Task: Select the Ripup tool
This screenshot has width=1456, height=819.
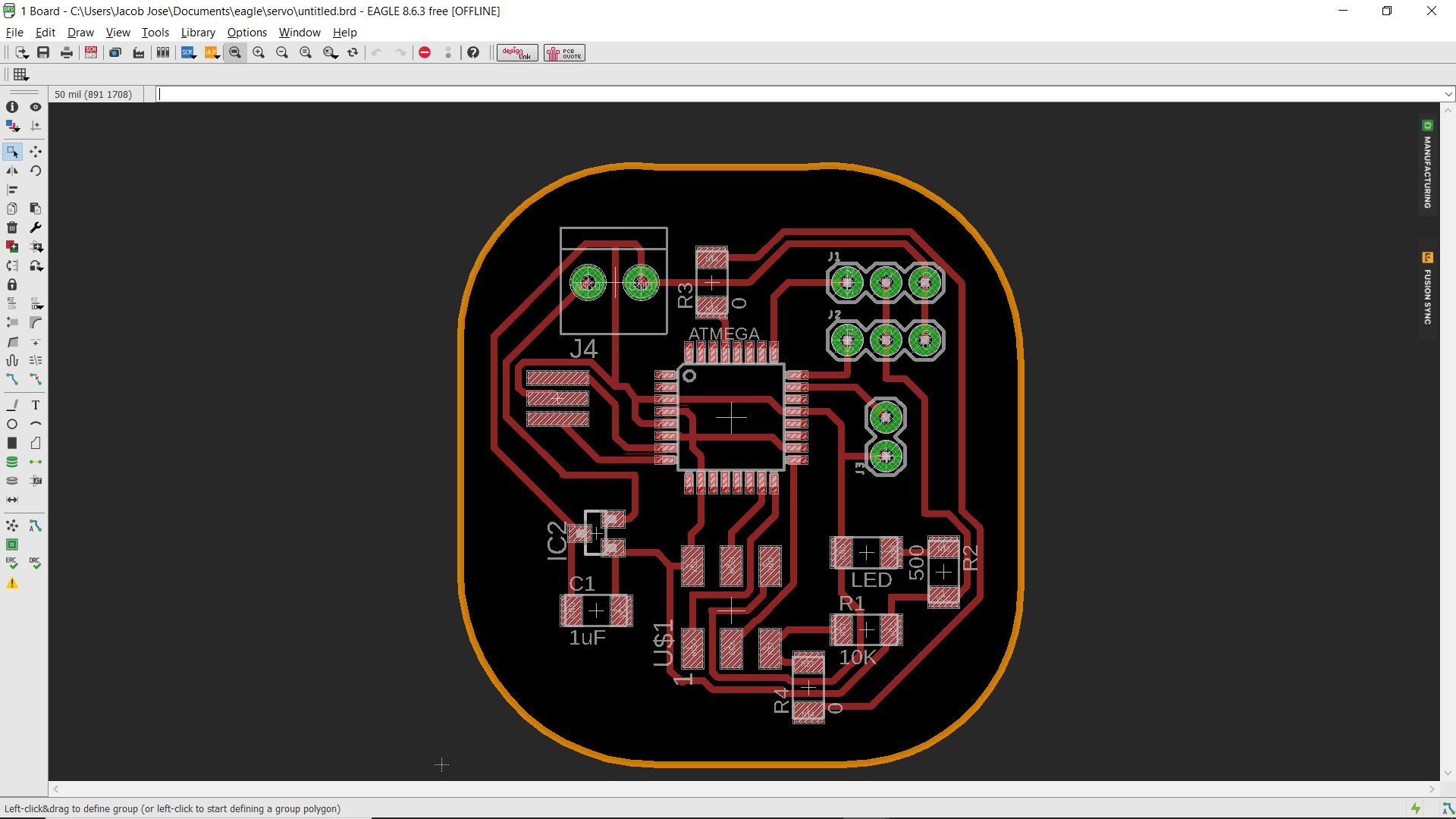Action: [x=36, y=379]
